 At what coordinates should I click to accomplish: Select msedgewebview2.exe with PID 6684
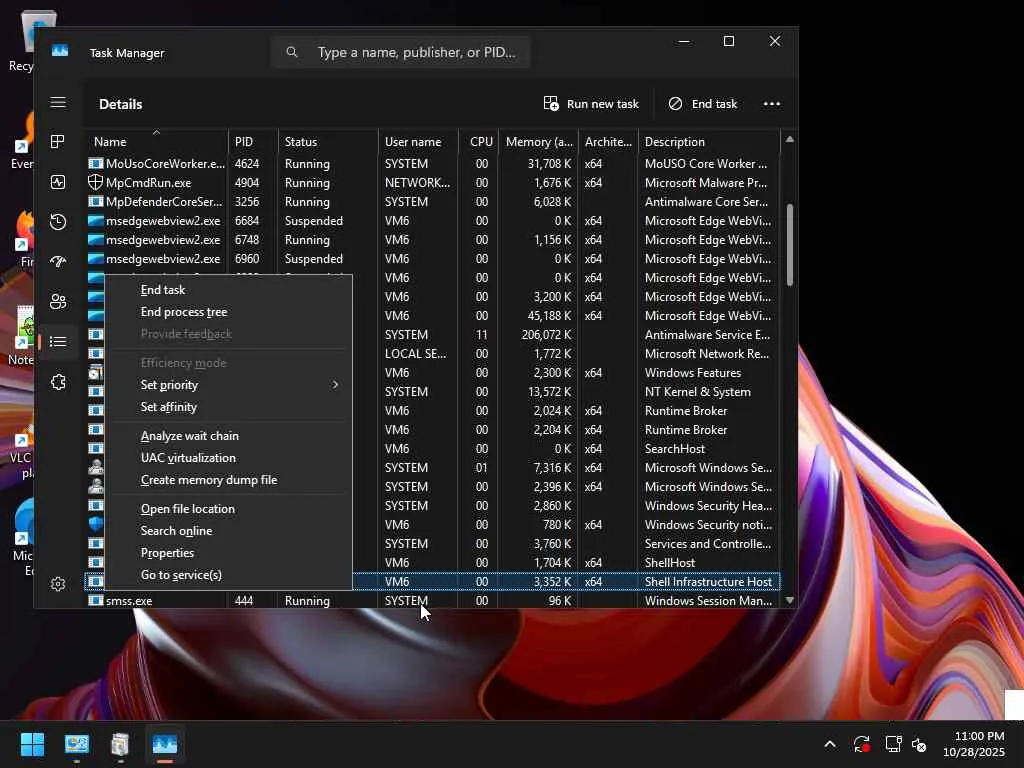(x=432, y=221)
